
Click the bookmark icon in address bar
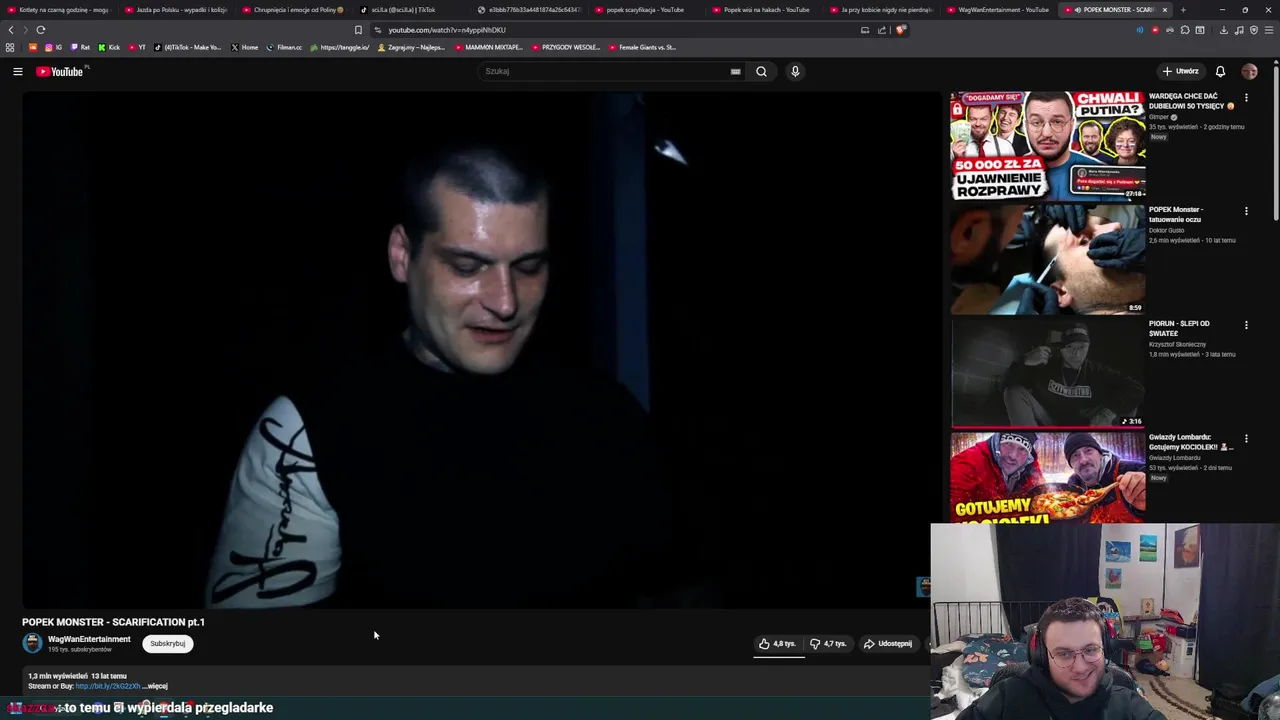[358, 30]
